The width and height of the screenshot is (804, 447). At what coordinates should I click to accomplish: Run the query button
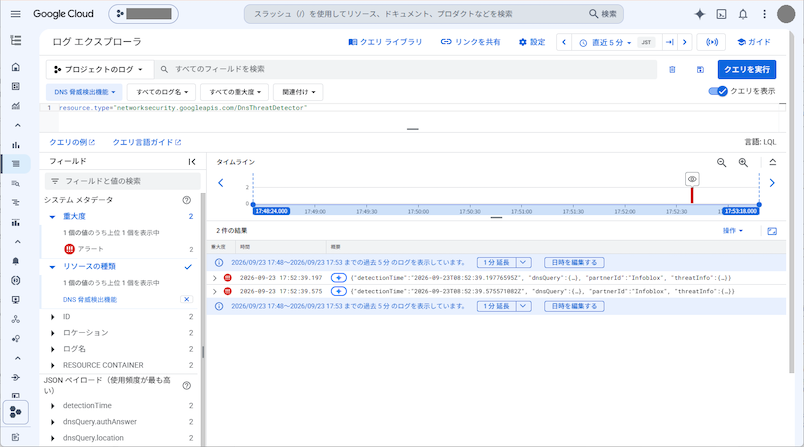(x=747, y=69)
